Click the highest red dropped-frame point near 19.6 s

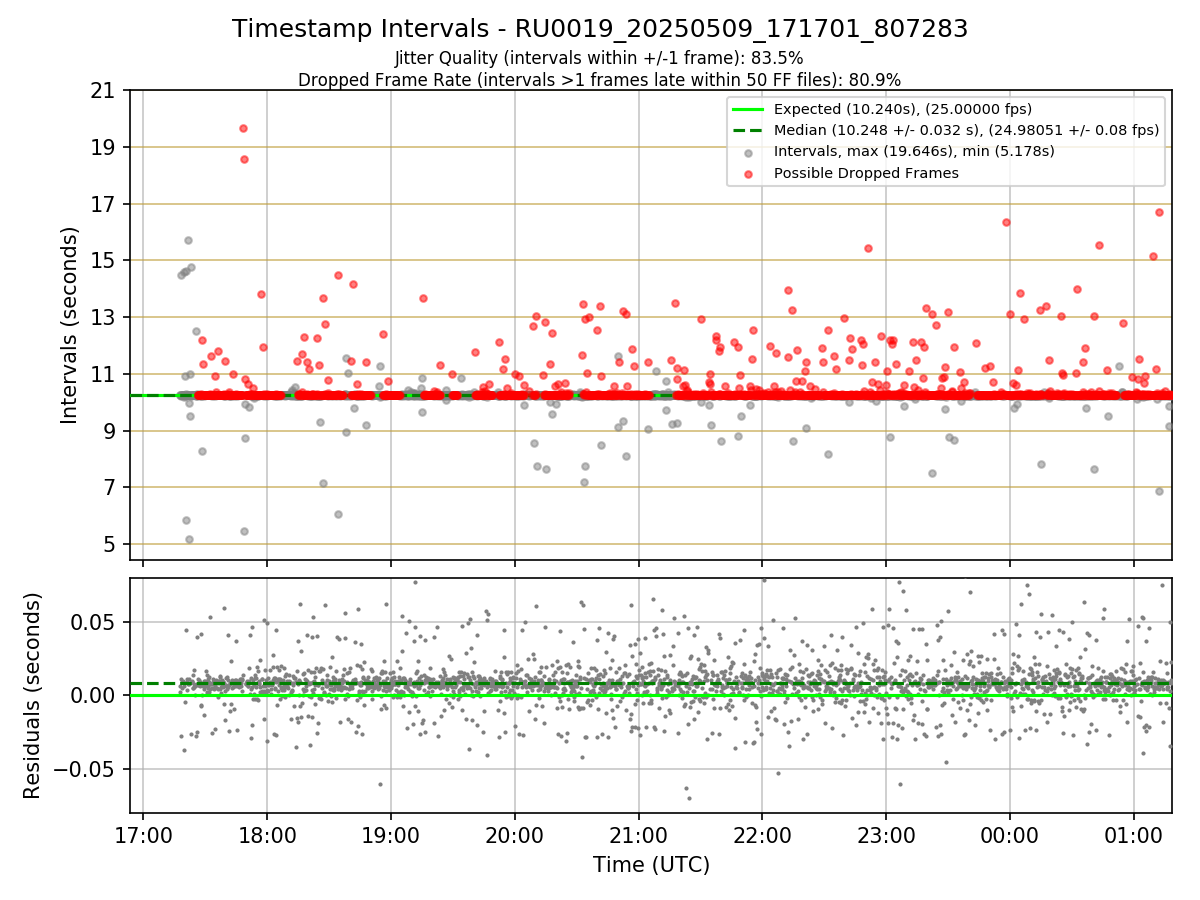pos(243,128)
